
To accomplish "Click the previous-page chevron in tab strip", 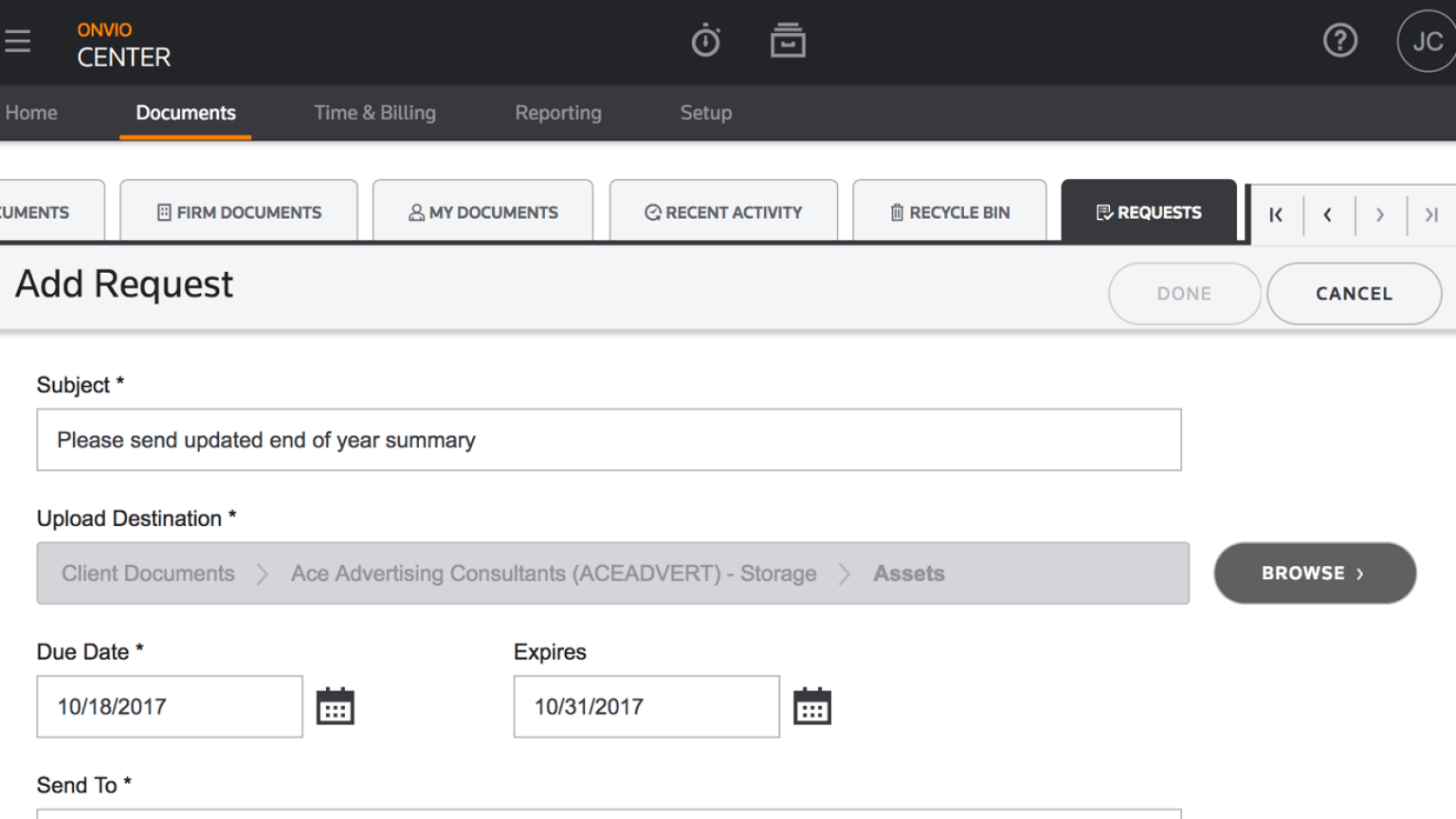I will pos(1327,214).
